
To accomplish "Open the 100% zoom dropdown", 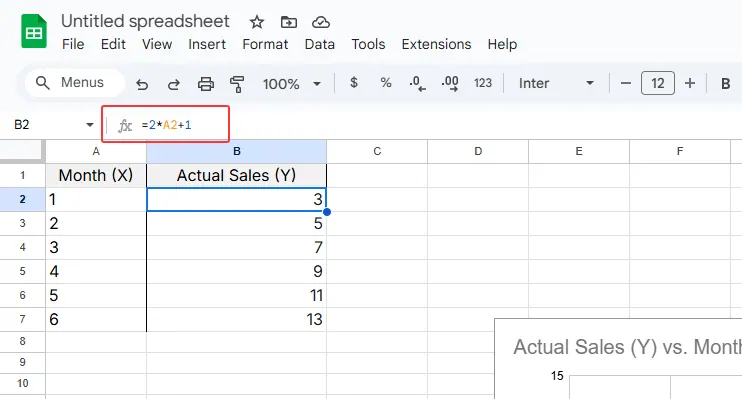I will tap(292, 84).
